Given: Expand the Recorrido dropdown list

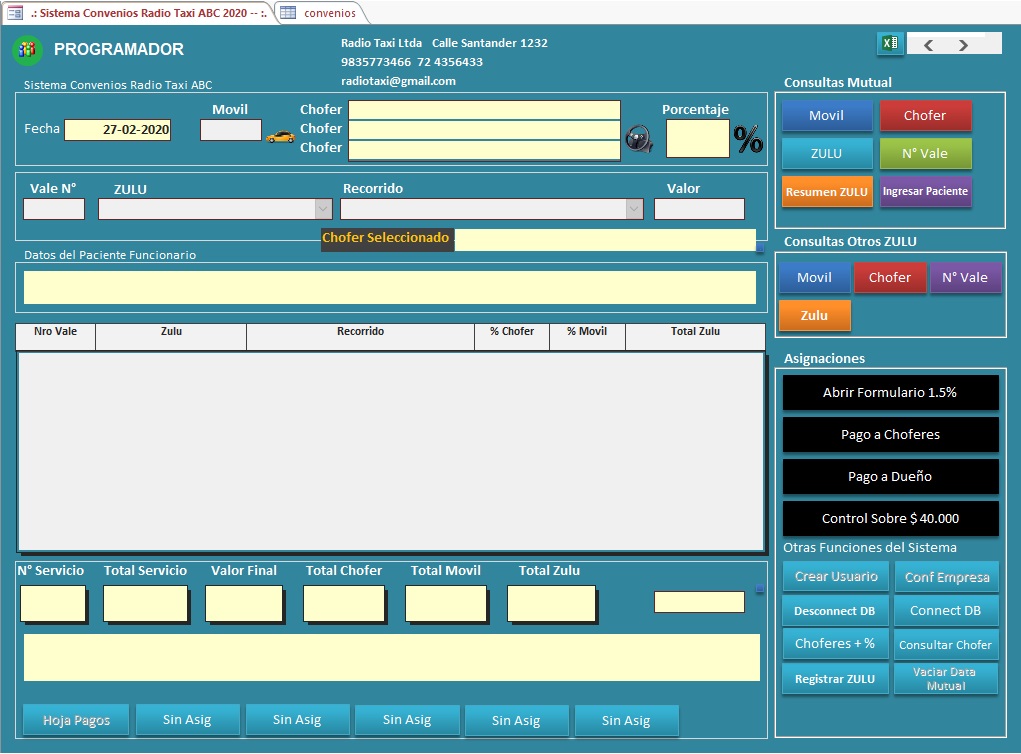Looking at the screenshot, I should click(x=634, y=209).
